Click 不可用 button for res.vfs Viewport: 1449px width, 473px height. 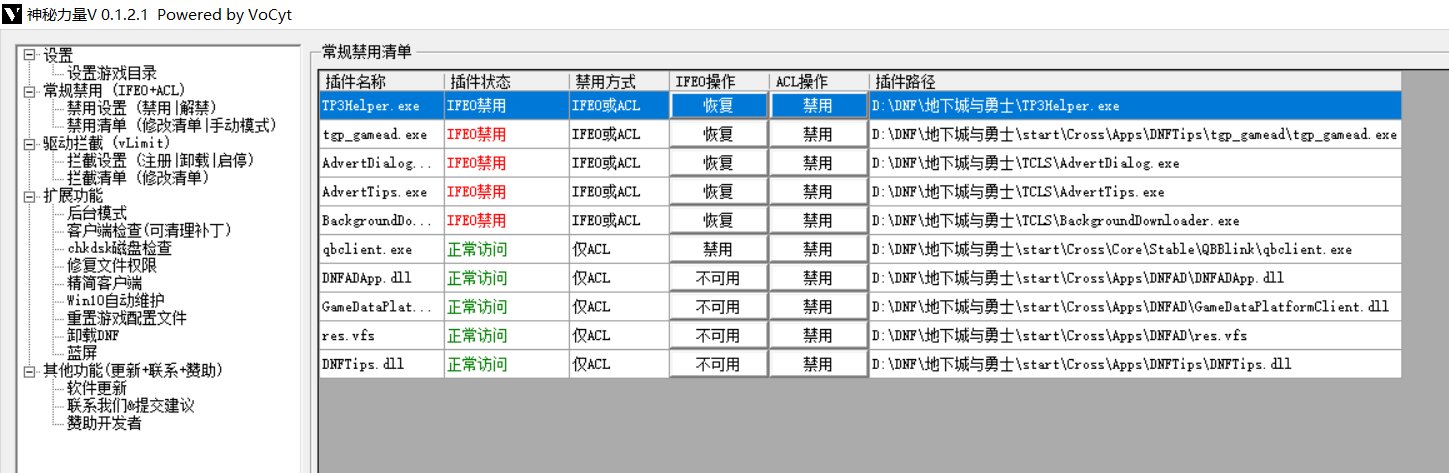click(x=719, y=335)
